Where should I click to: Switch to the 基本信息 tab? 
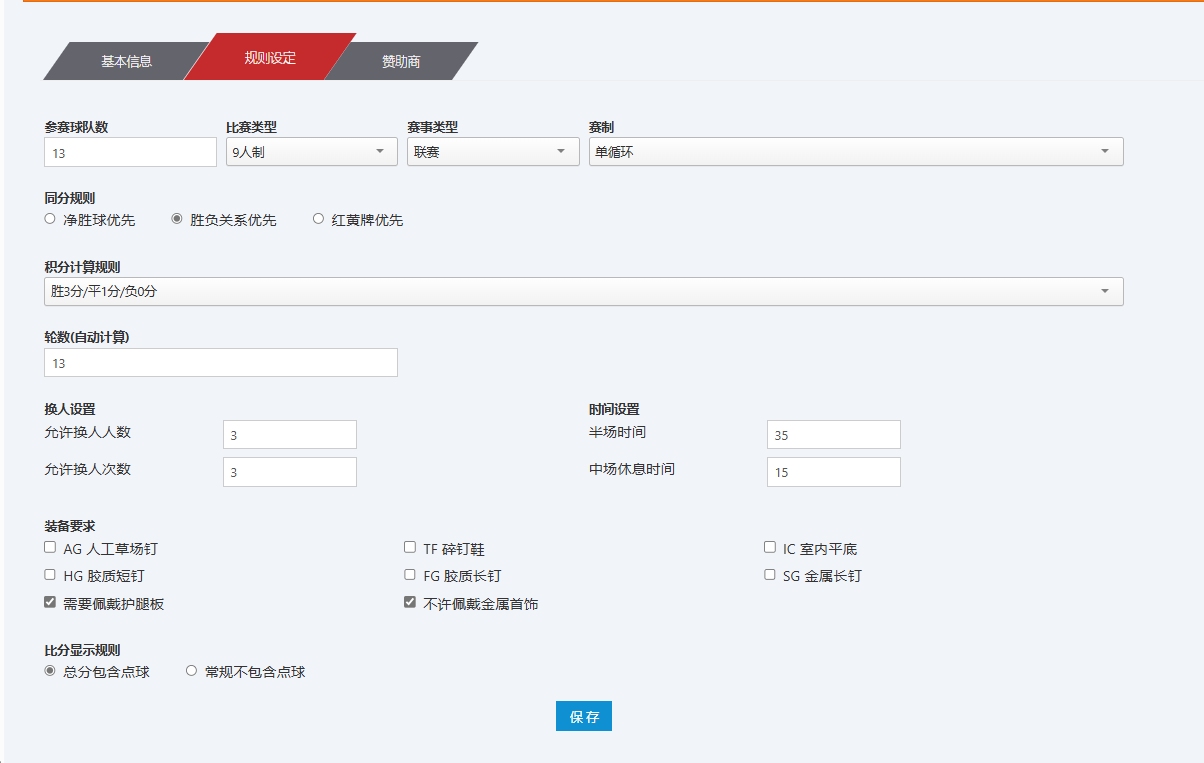tap(126, 61)
